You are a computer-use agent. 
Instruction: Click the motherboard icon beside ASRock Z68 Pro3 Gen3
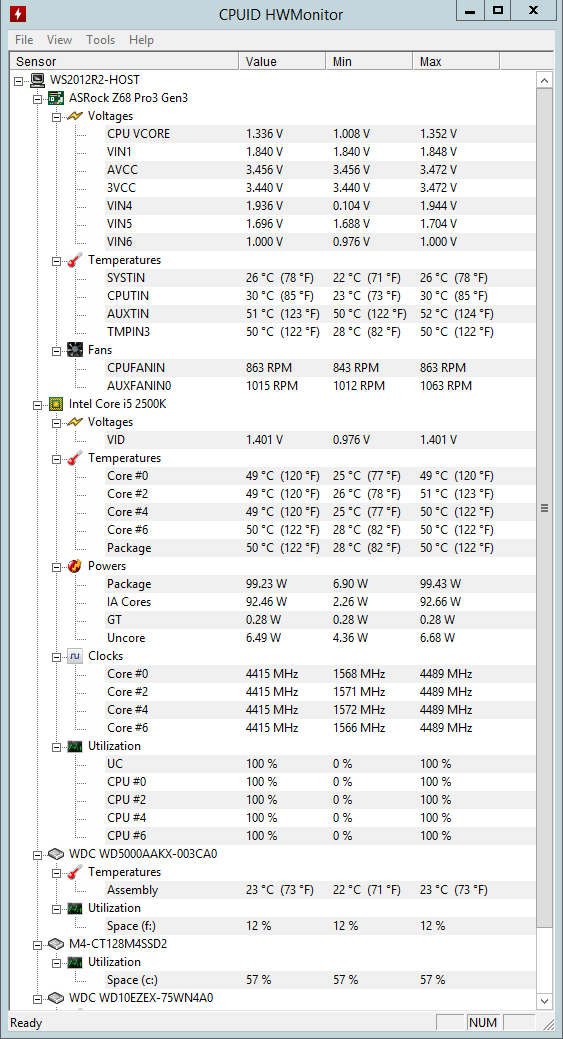click(56, 98)
